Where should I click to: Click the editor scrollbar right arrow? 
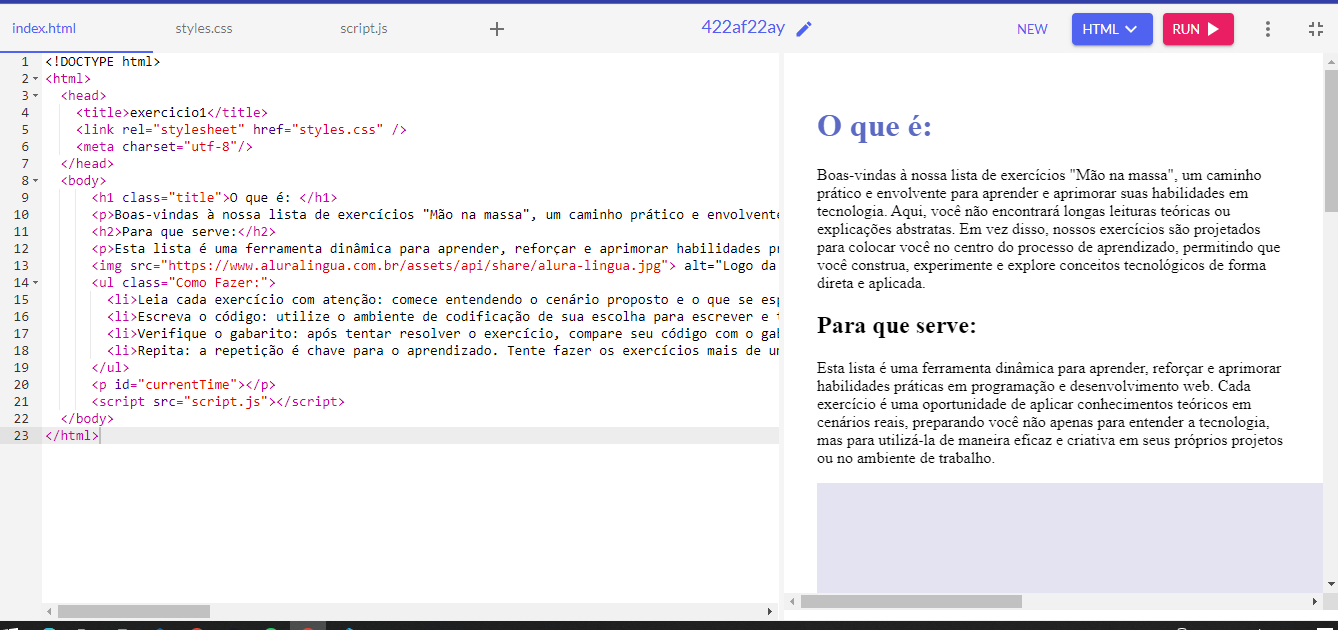coord(770,611)
